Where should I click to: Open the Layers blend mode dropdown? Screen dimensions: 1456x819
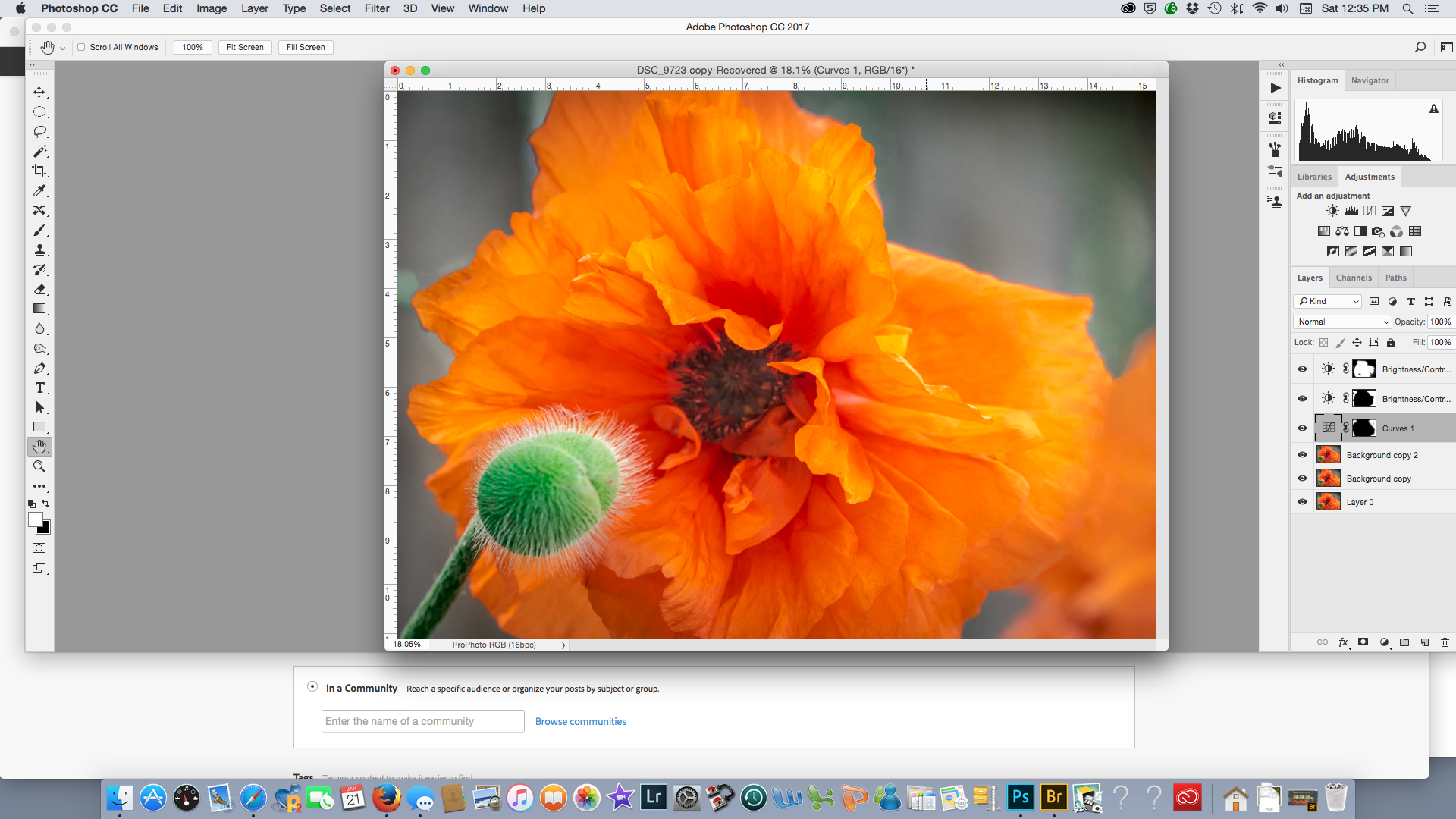click(1340, 320)
